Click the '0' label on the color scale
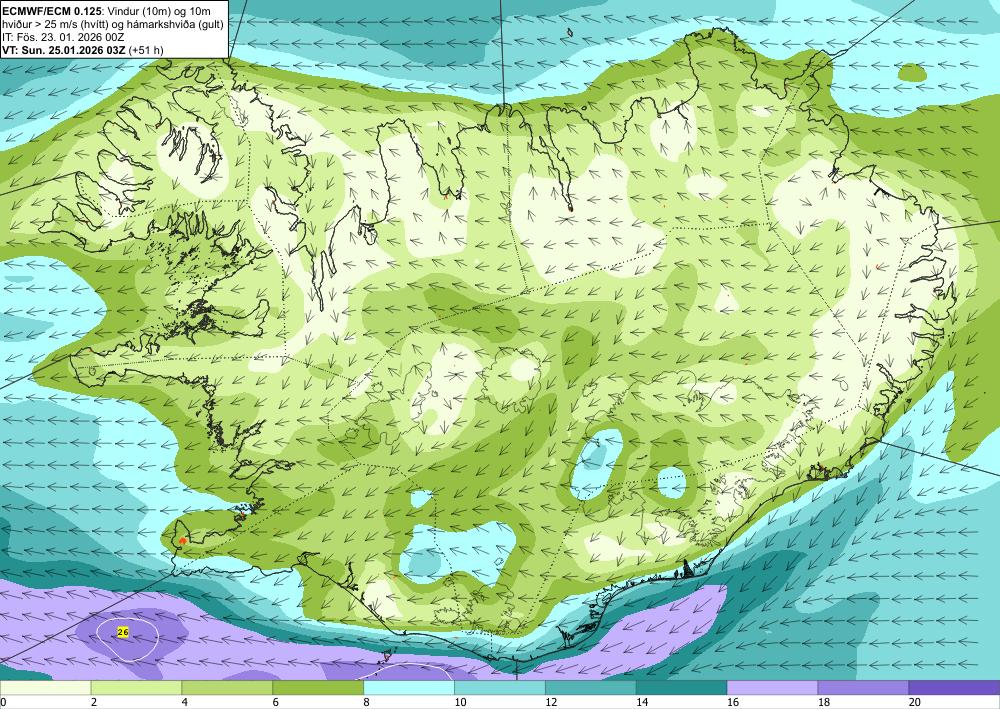Image resolution: width=1000 pixels, height=709 pixels. point(3,703)
